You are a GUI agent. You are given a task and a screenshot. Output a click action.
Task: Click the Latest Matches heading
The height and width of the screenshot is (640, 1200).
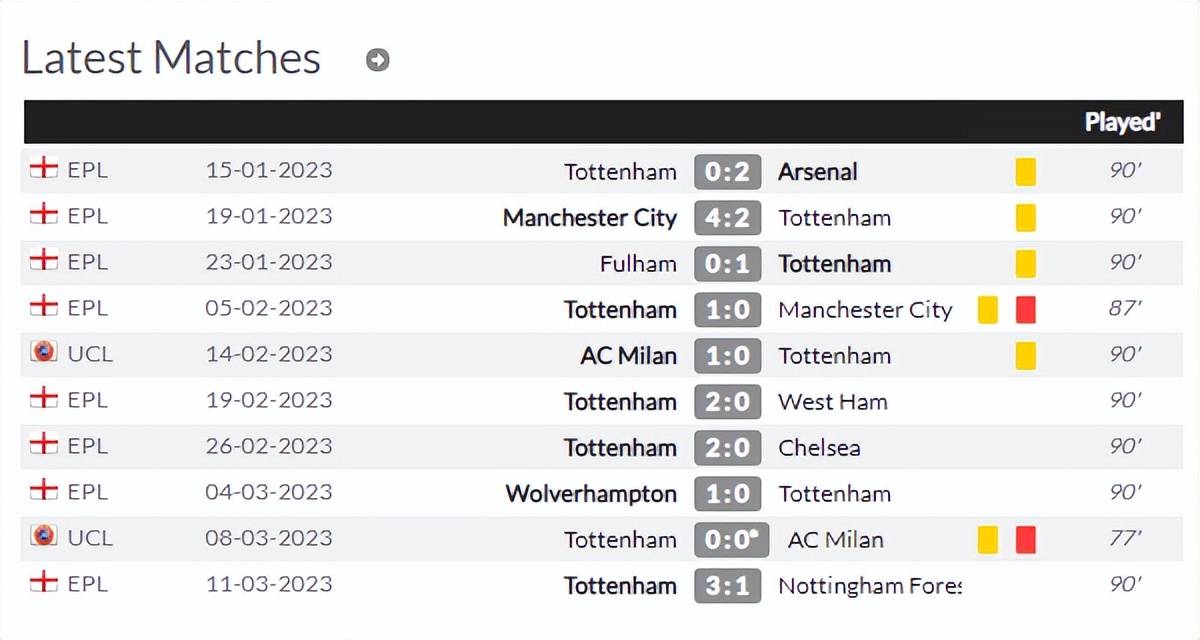tap(171, 59)
